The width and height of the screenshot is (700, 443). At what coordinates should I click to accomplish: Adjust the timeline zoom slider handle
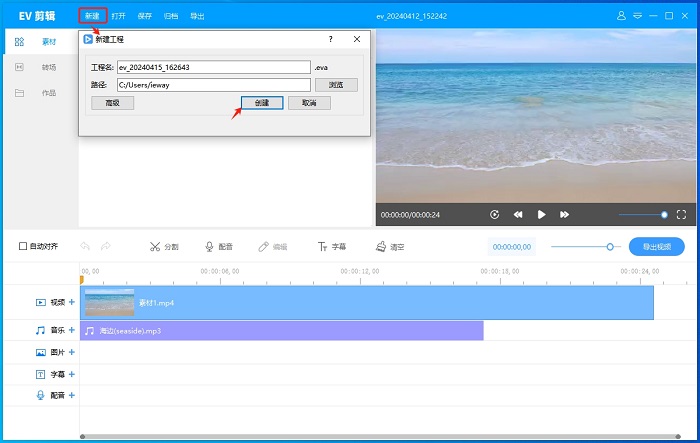click(x=609, y=246)
